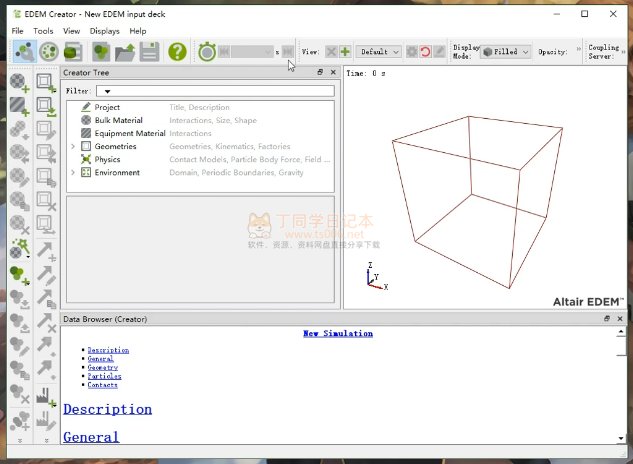Viewport: 633px width, 464px height.
Task: Switch to the Simulator mode icon
Action: [x=48, y=51]
